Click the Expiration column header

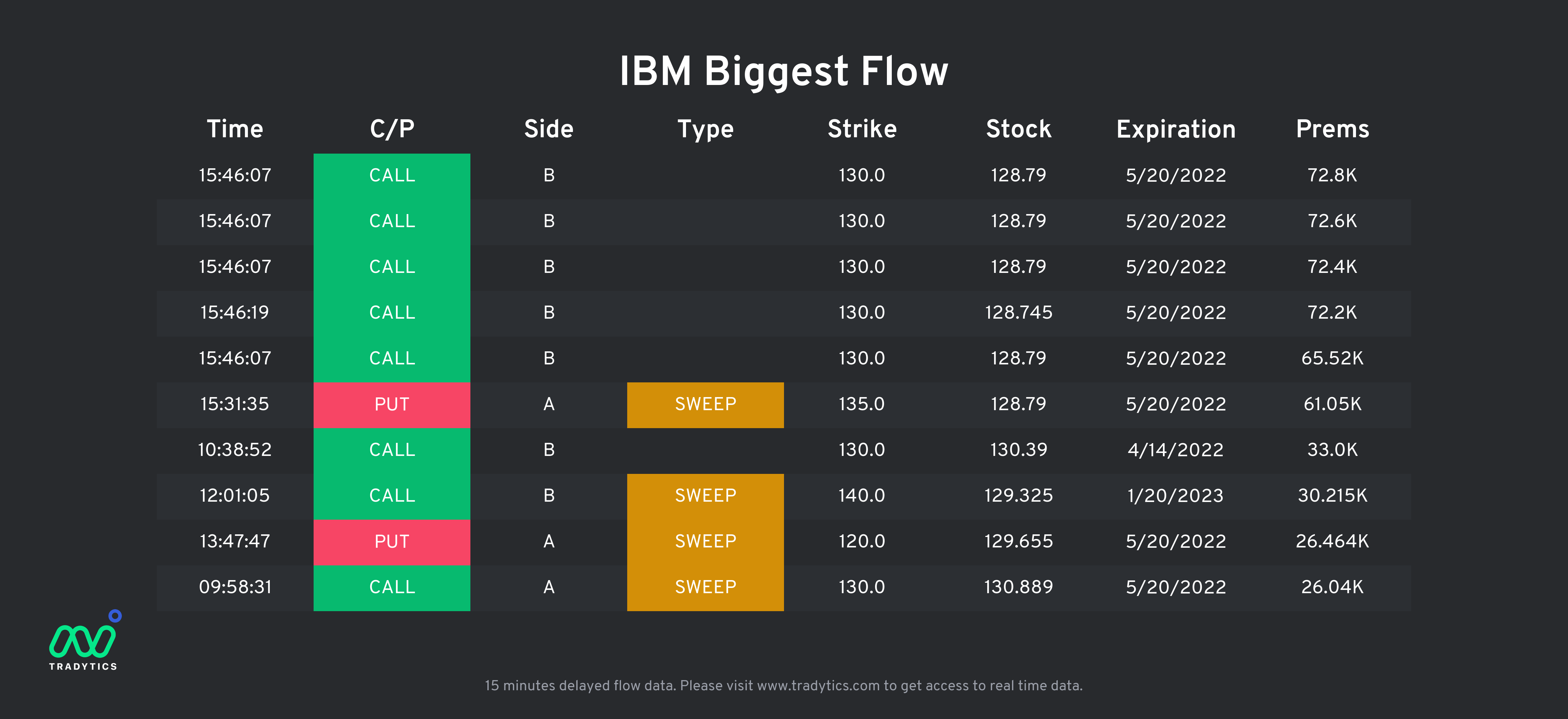(1175, 130)
